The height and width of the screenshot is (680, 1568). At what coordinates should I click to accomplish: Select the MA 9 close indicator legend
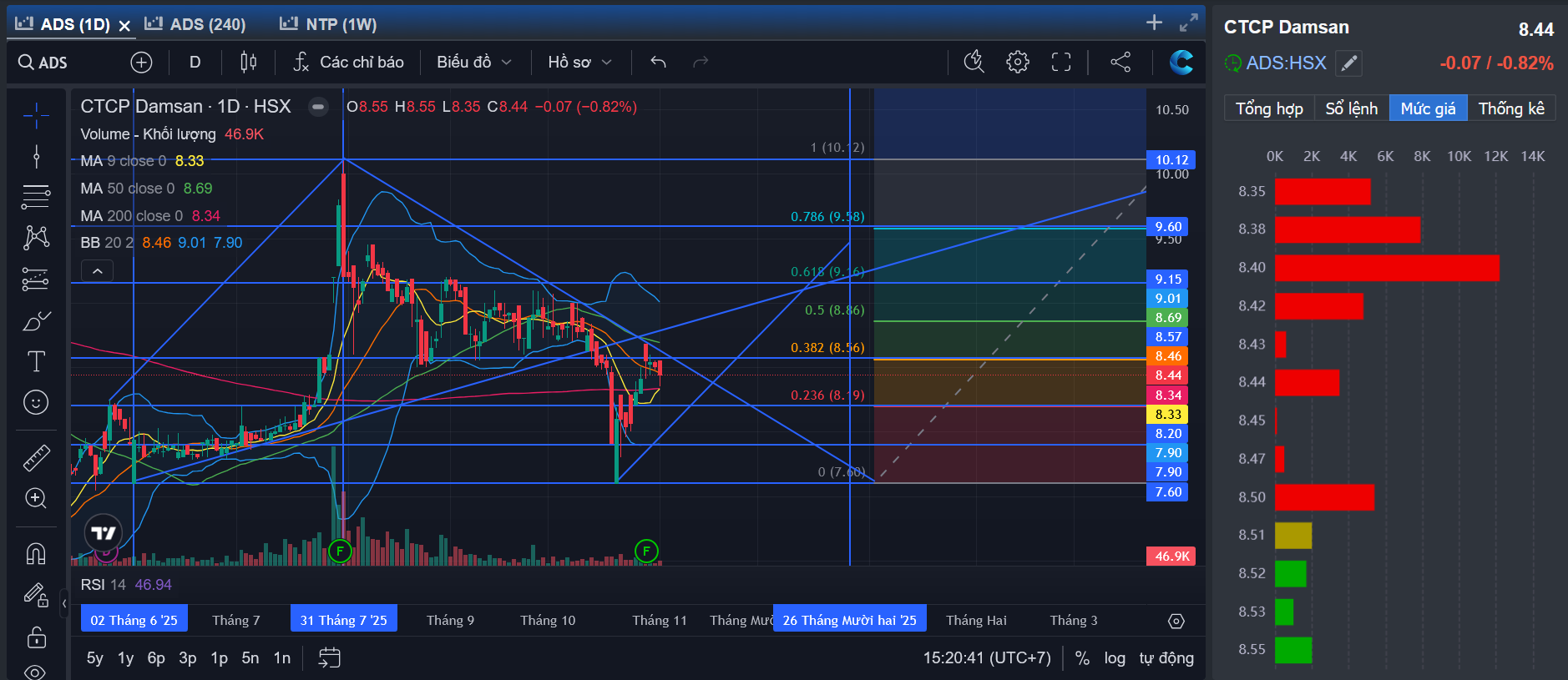[142, 161]
